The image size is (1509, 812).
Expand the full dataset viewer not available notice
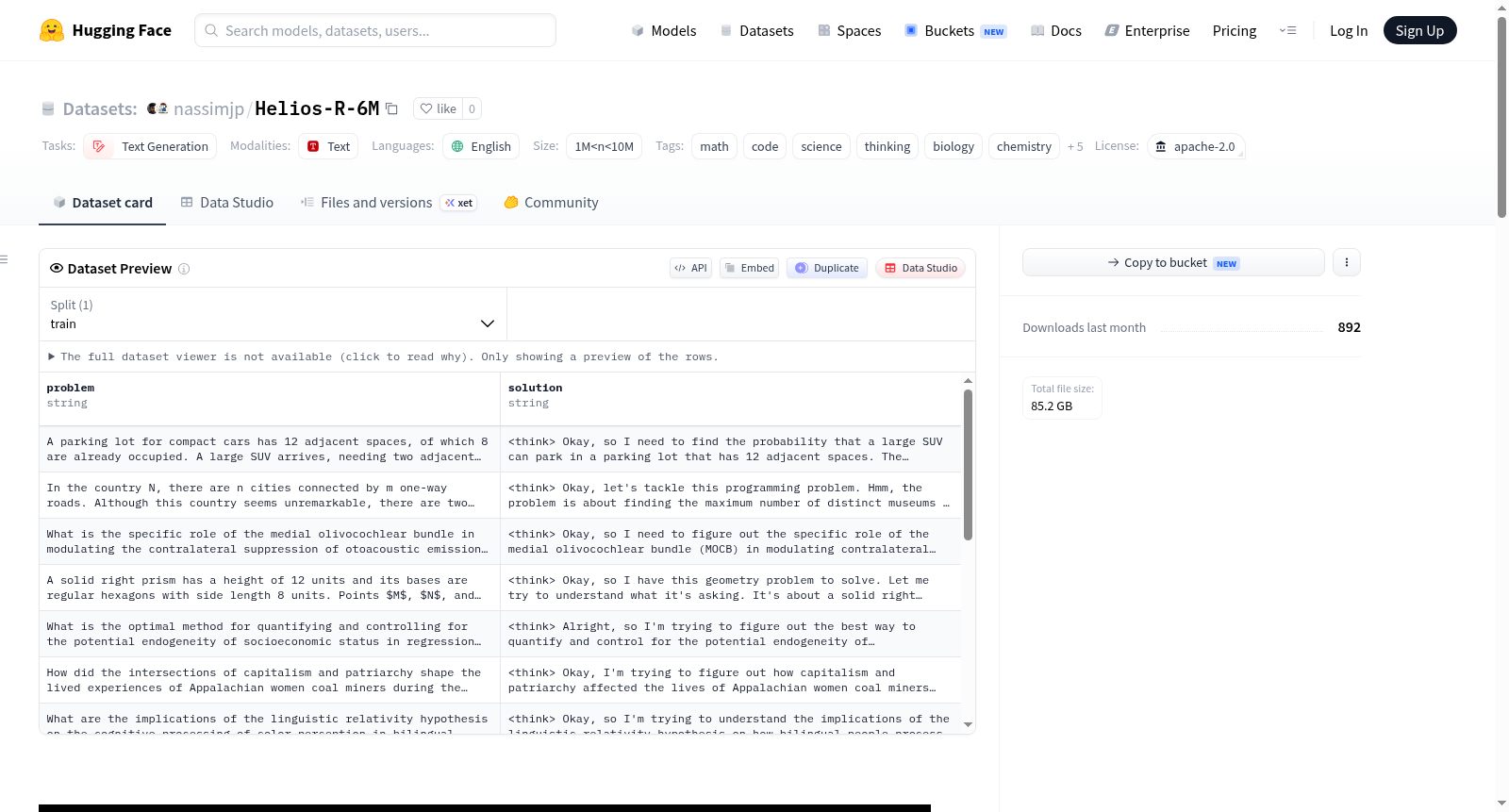pos(383,356)
